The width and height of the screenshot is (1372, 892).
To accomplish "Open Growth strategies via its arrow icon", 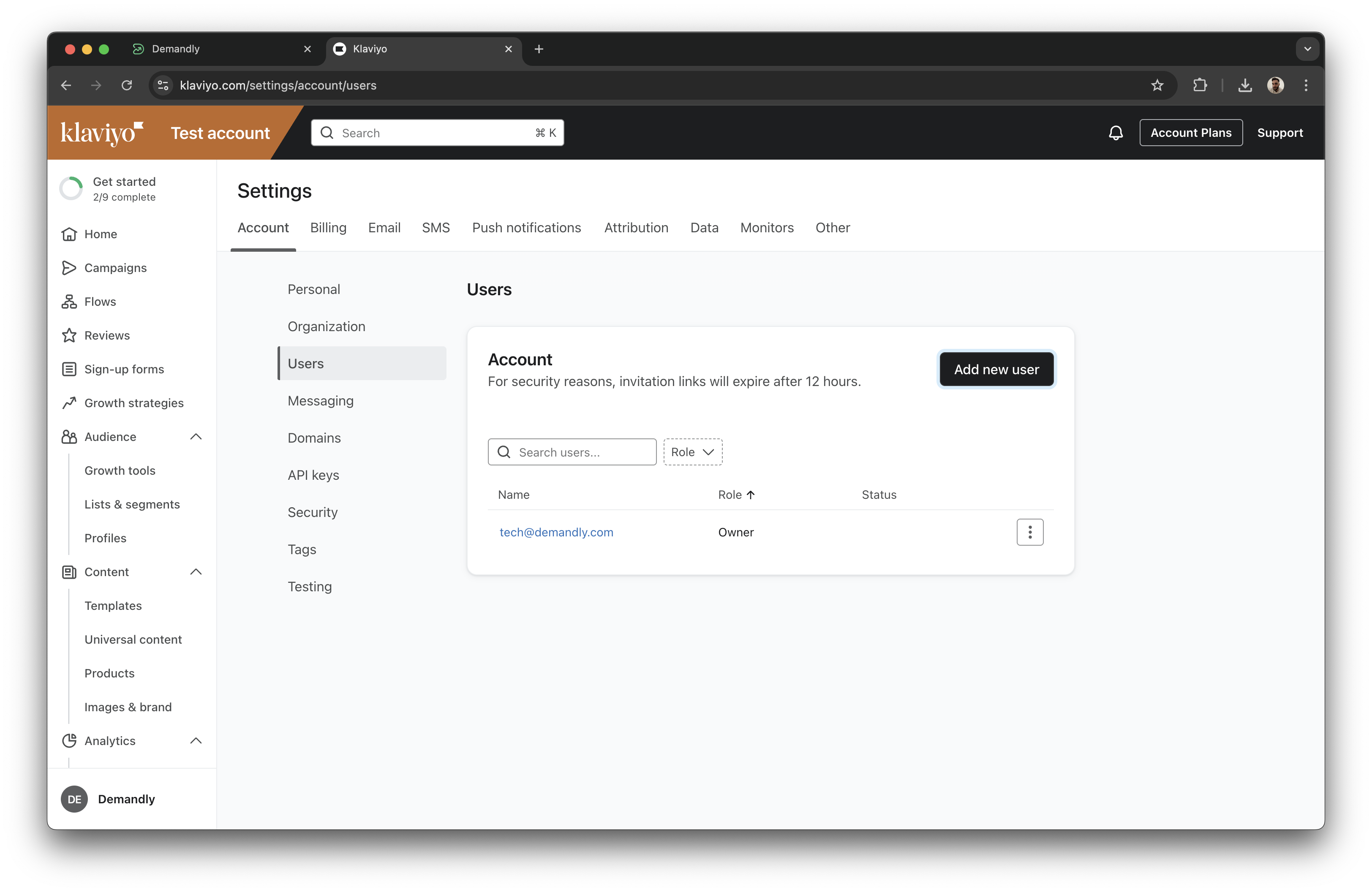I will 69,403.
